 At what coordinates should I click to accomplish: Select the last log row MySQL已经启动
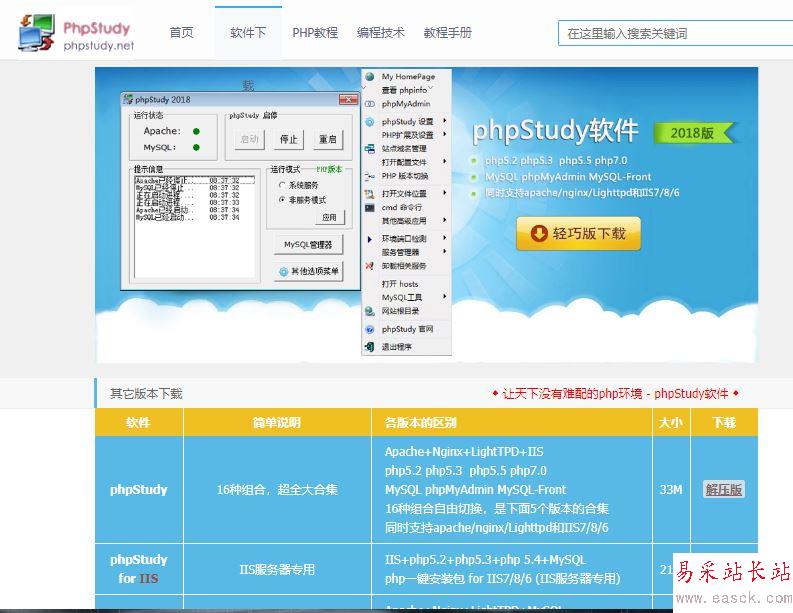195,217
